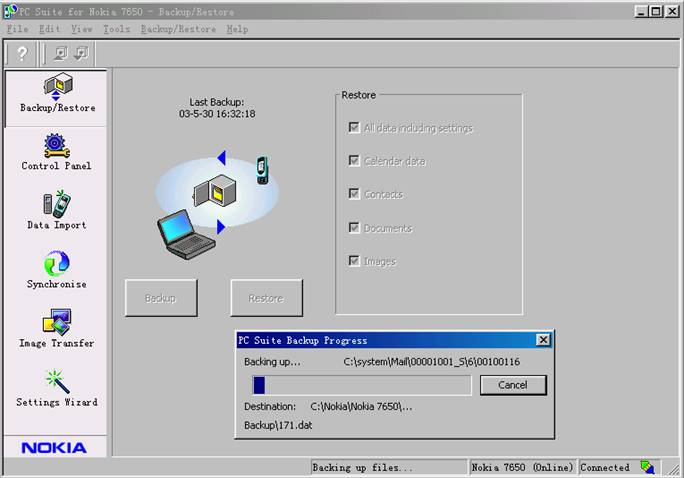
Task: Start the Settings Wizard sidebar icon
Action: [57, 389]
